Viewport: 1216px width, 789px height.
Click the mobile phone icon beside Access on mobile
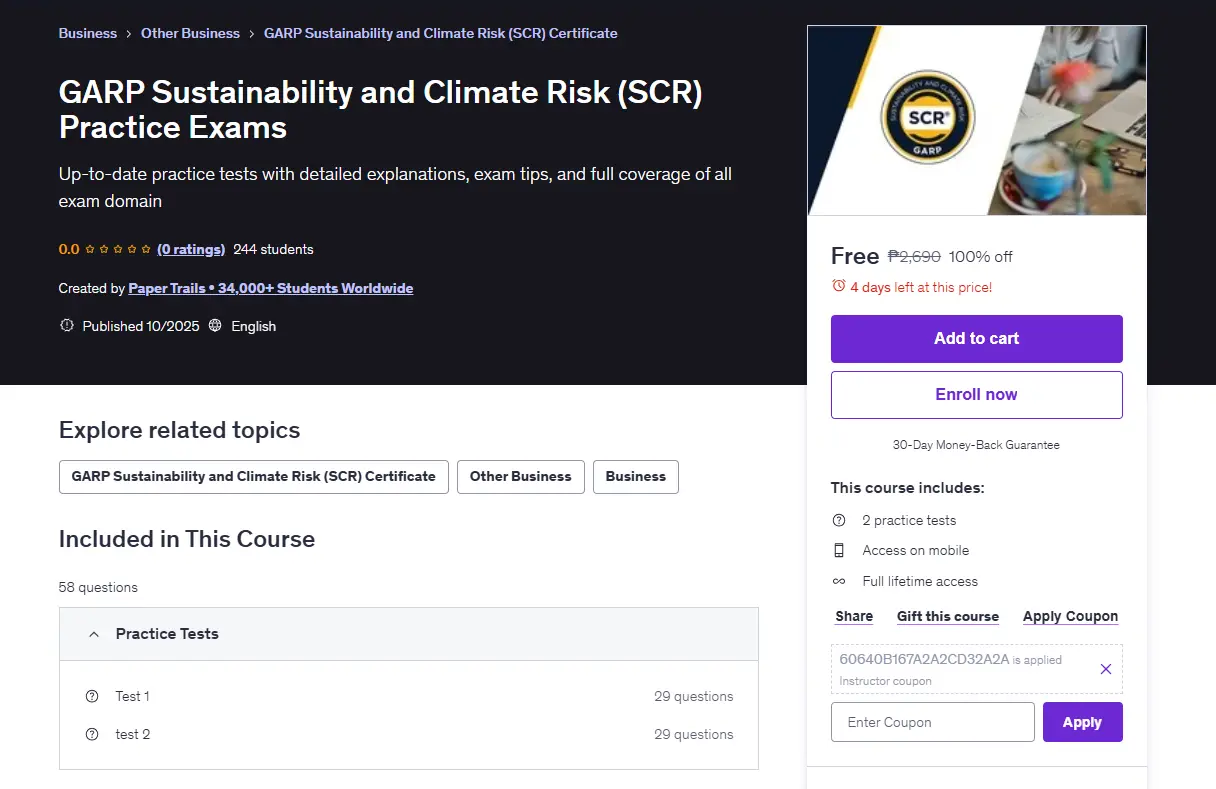coord(839,550)
